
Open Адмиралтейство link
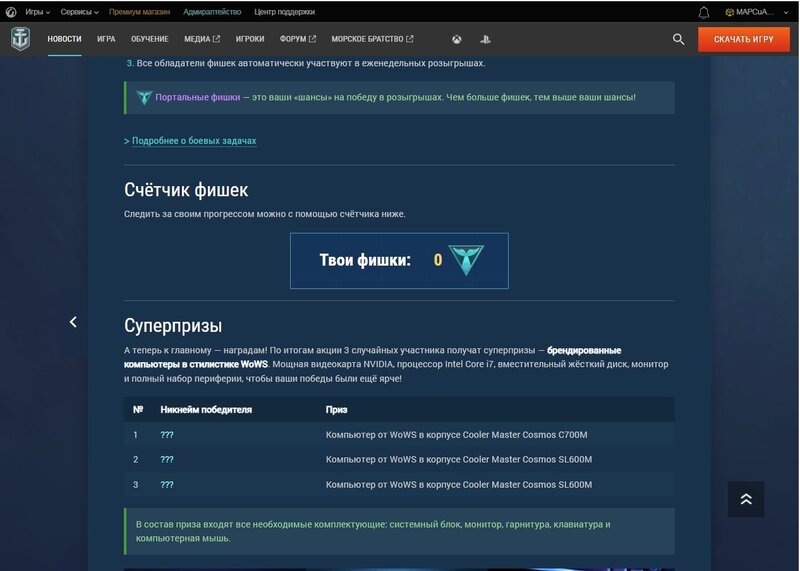[x=212, y=12]
